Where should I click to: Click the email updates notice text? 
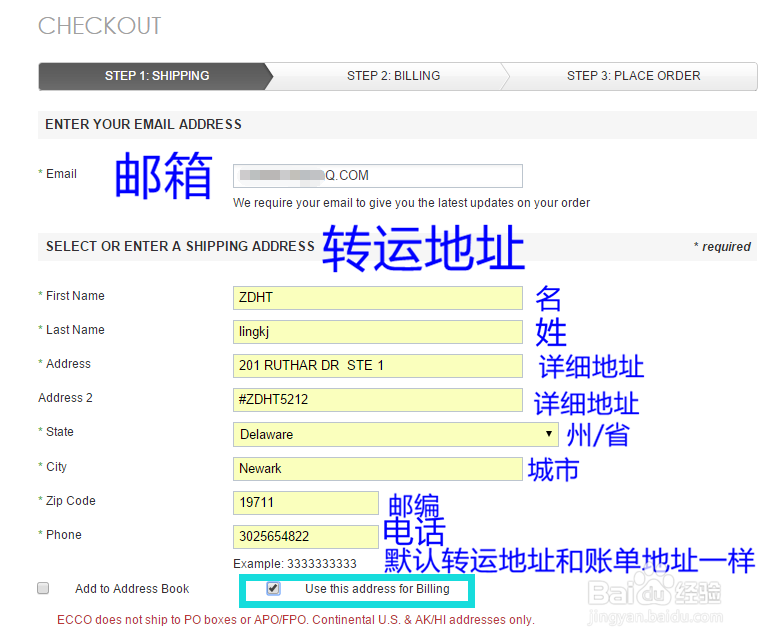(x=411, y=202)
